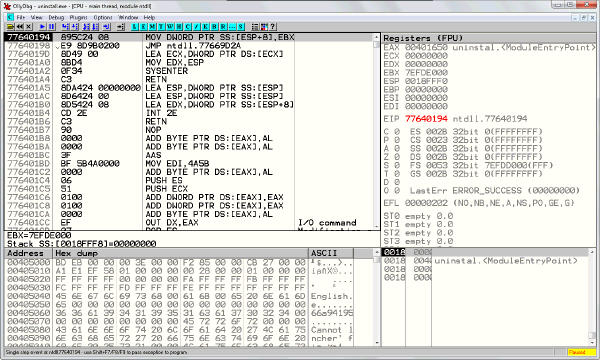
Task: Select the EBX register value 7EFDE000
Action: click(426, 73)
